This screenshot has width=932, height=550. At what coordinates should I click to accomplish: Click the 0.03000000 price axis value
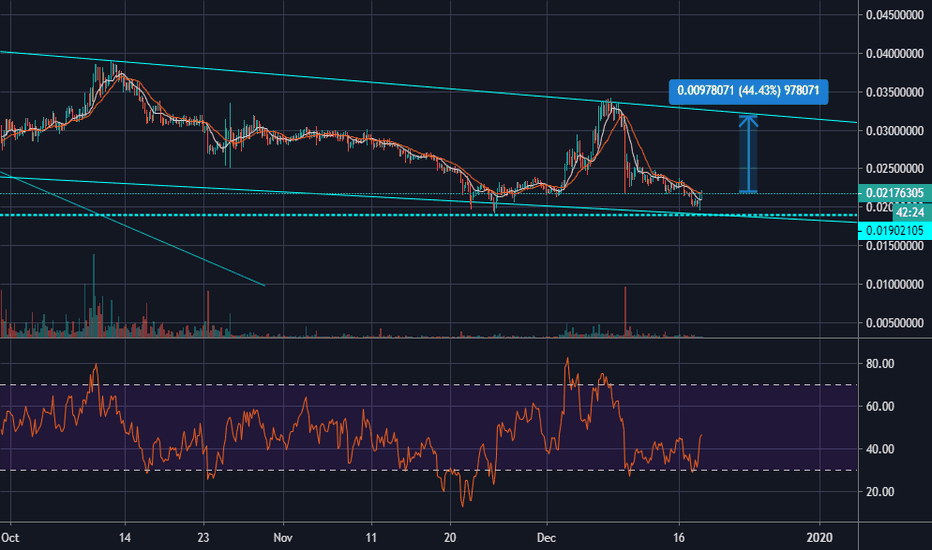click(895, 131)
